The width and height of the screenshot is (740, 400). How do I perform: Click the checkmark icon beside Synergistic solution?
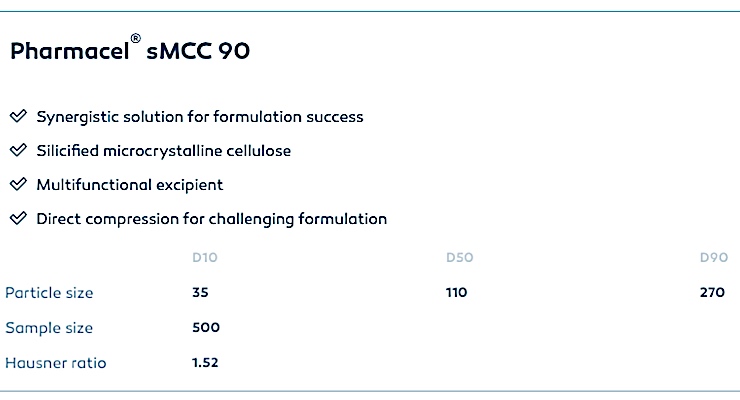(x=17, y=117)
